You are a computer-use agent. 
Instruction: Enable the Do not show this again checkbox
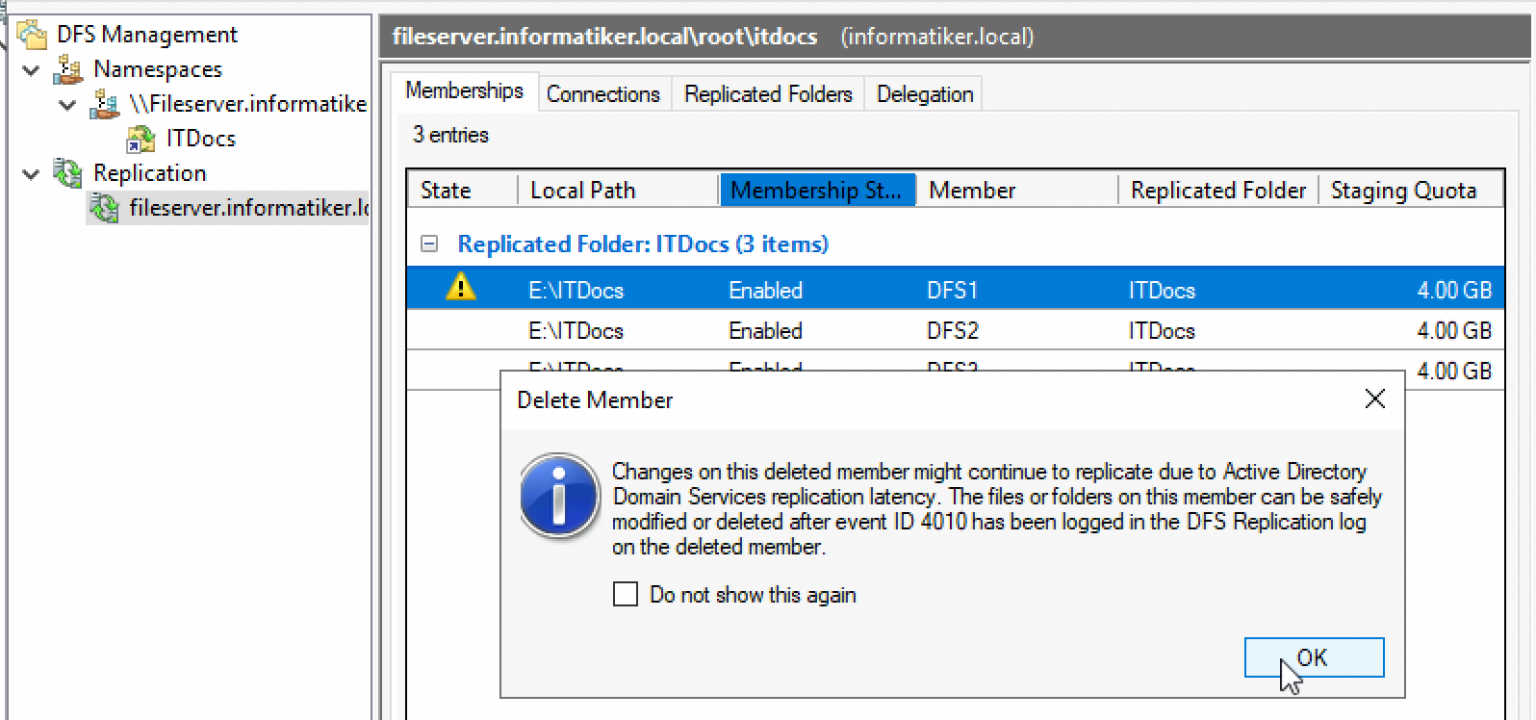point(625,593)
